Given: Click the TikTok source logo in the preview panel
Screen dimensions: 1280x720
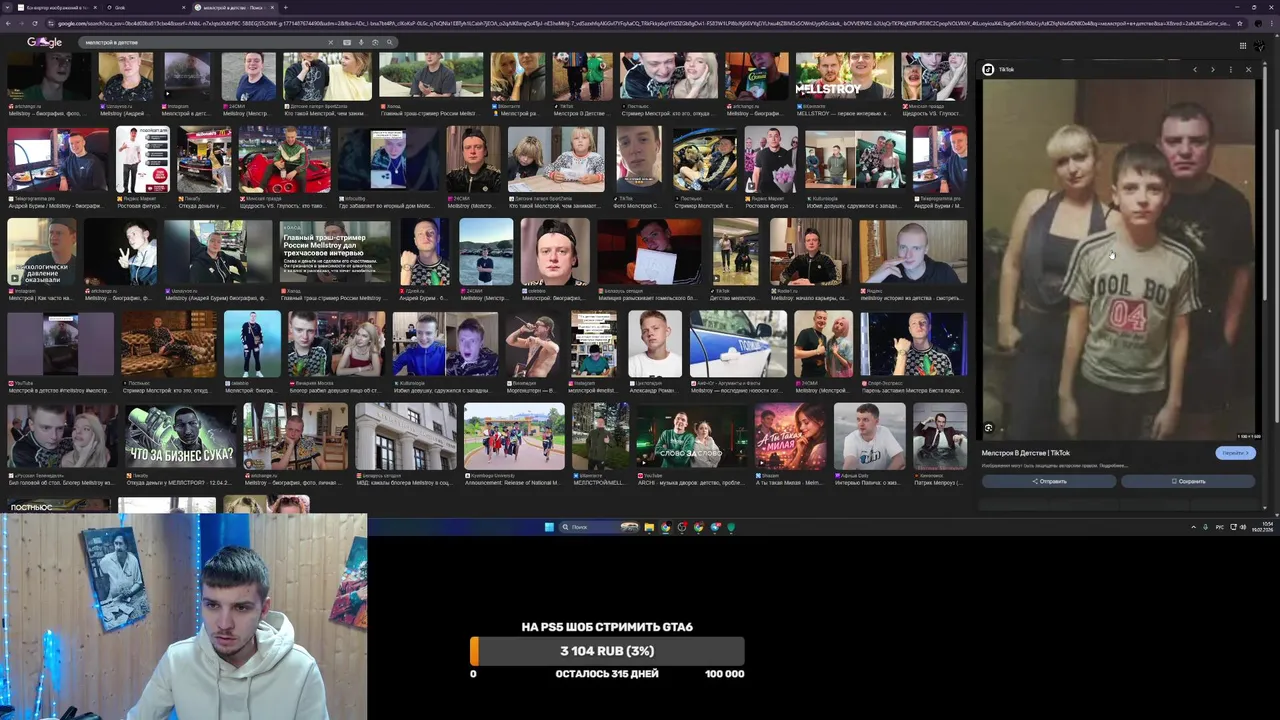Looking at the screenshot, I should pos(988,69).
